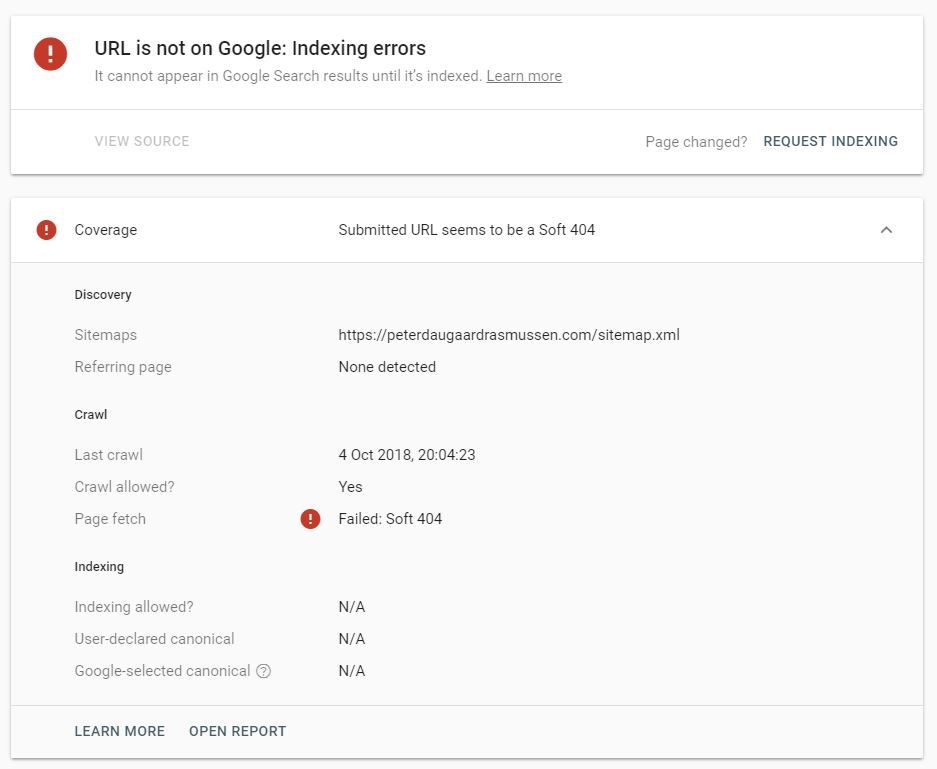Click the Failed: Soft 404 status text
This screenshot has width=937, height=769.
pyautogui.click(x=389, y=519)
